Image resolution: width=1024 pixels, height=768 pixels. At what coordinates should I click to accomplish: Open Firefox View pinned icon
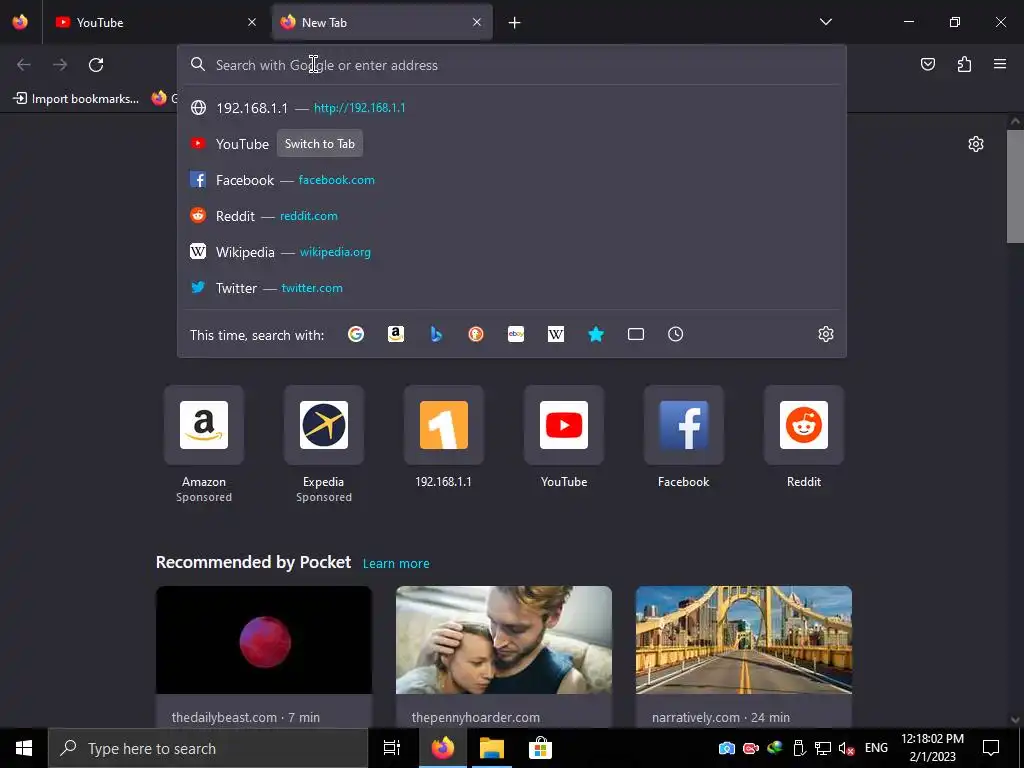(x=20, y=22)
